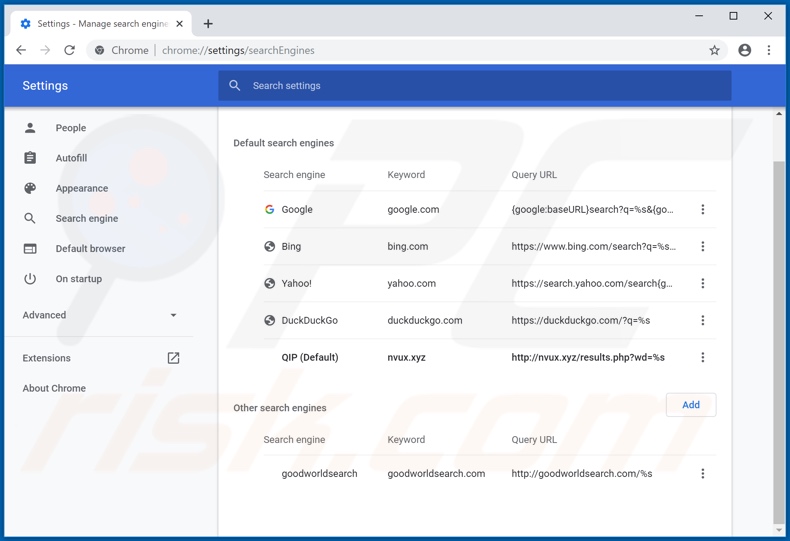Click the query URL https://duckduckgo.com/?q=%s
The height and width of the screenshot is (541, 790).
580,320
